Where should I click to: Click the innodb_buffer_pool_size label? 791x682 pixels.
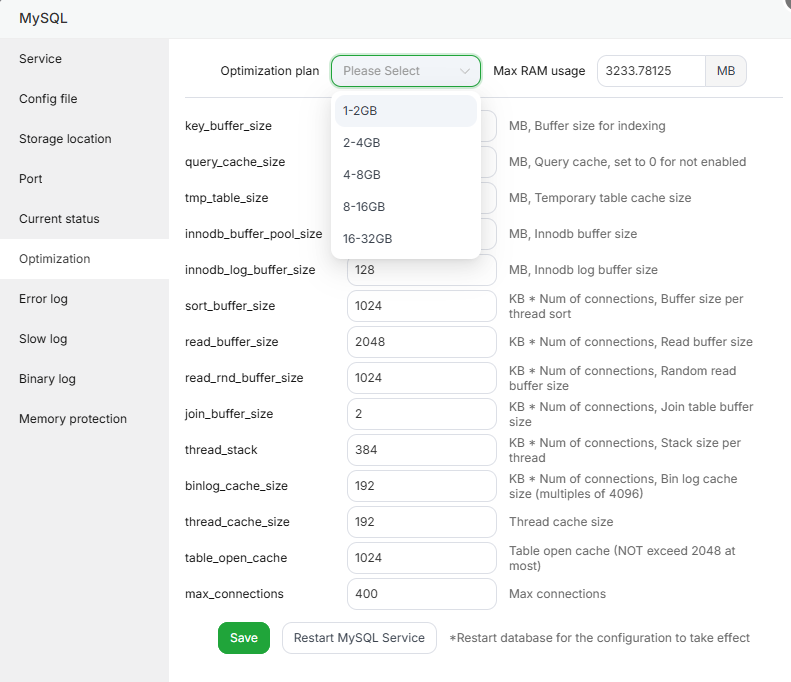(x=253, y=234)
